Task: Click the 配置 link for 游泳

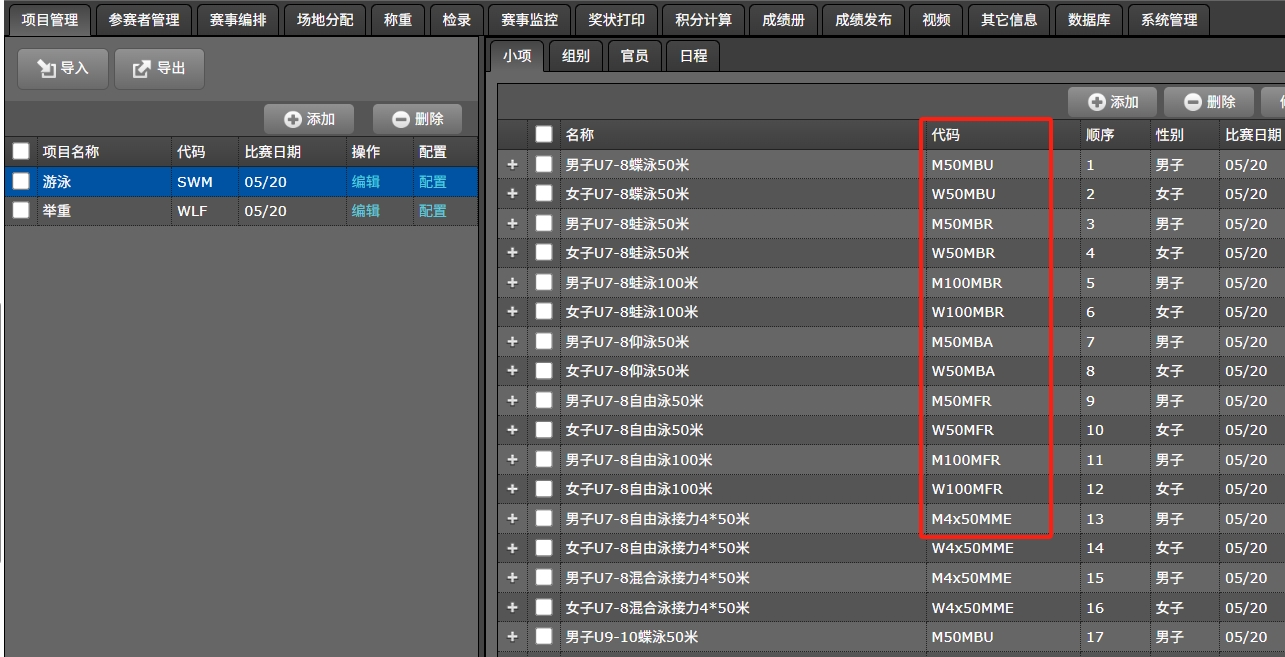Action: click(432, 182)
